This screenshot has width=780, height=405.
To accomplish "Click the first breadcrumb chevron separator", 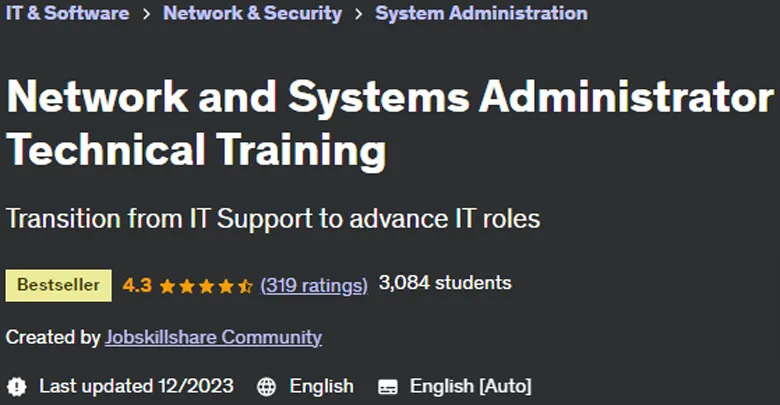I will (146, 14).
